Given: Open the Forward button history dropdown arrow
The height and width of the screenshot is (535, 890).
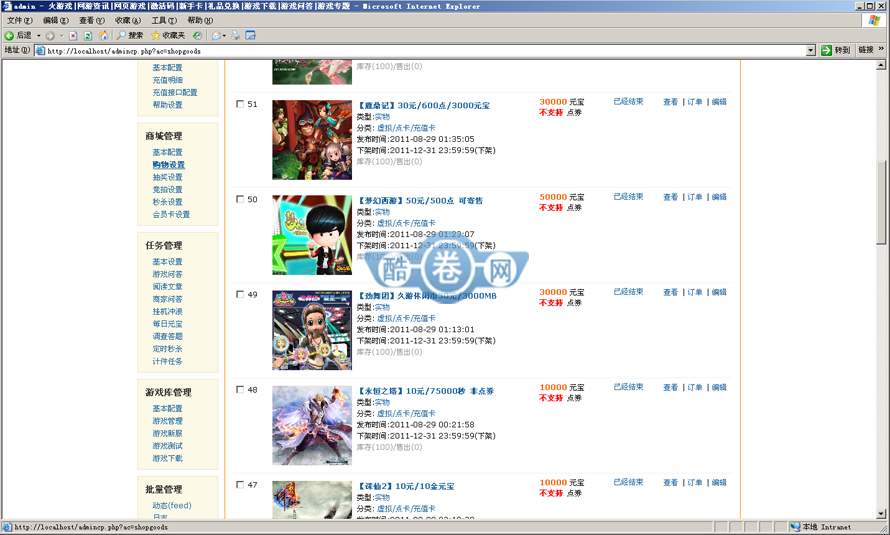Looking at the screenshot, I should tap(61, 35).
